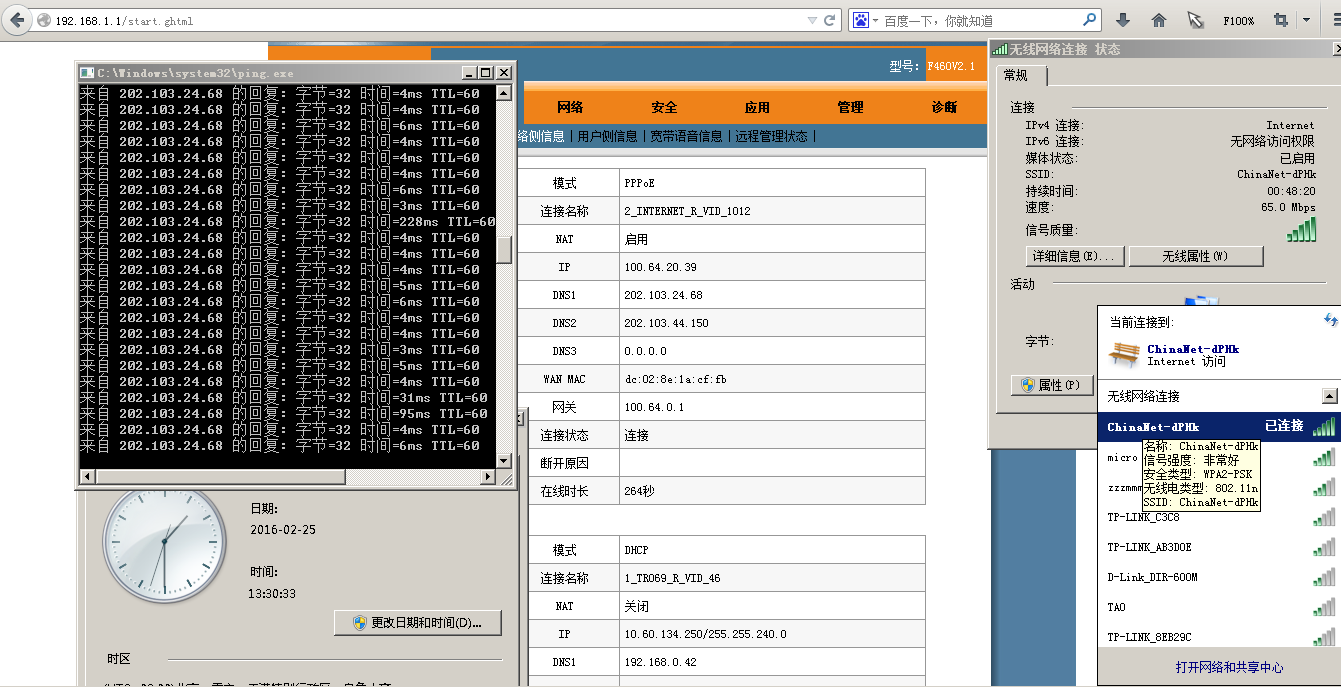
Task: Open the router 应用 menu
Action: pyautogui.click(x=757, y=107)
